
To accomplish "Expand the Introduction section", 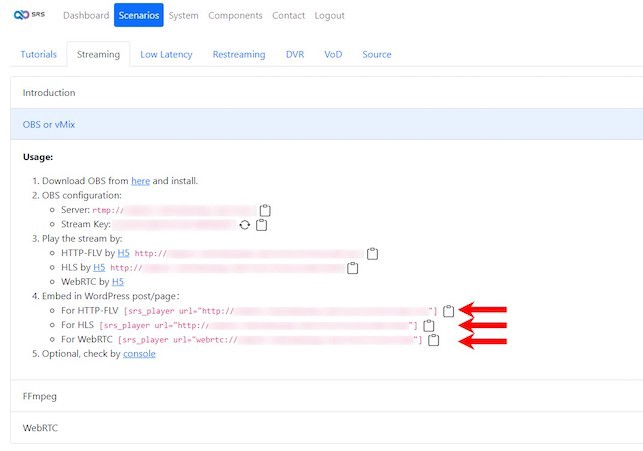I will tap(49, 93).
